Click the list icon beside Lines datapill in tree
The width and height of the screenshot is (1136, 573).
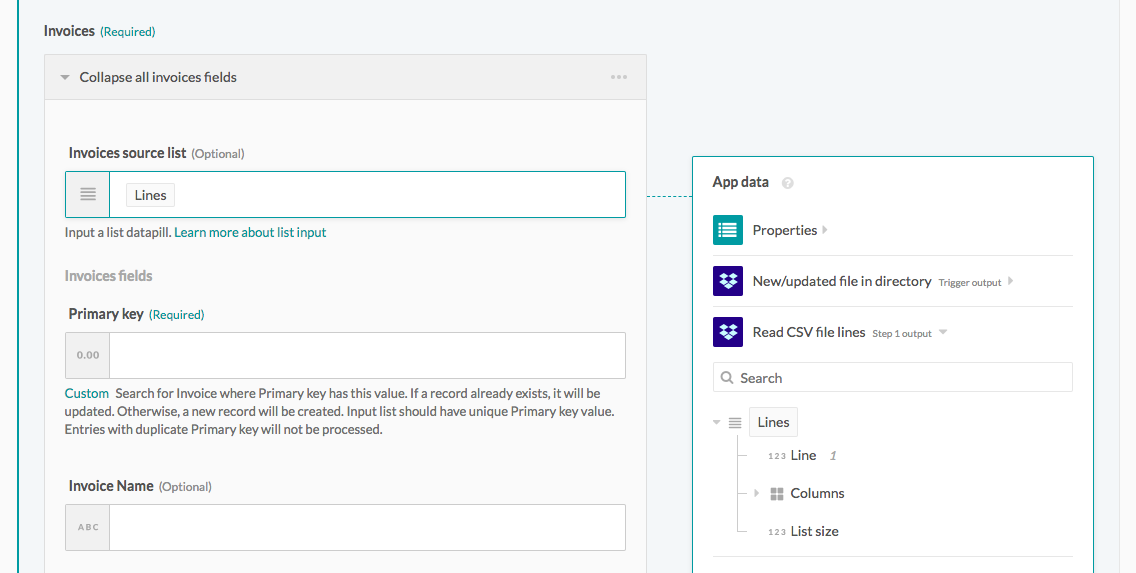pyautogui.click(x=735, y=422)
